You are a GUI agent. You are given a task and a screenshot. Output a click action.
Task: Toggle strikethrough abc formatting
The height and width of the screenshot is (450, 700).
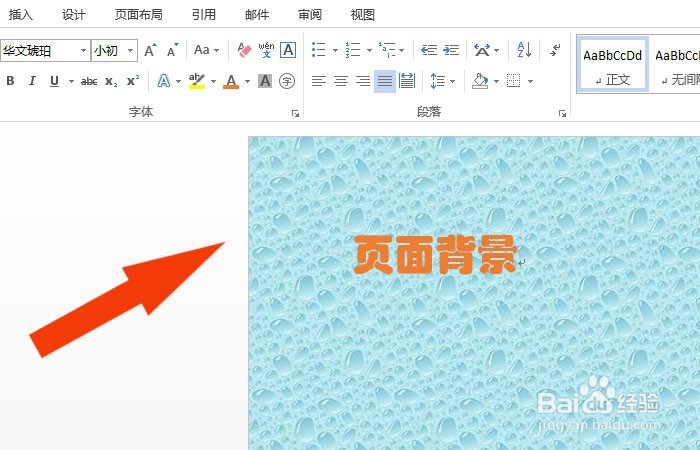coord(89,81)
